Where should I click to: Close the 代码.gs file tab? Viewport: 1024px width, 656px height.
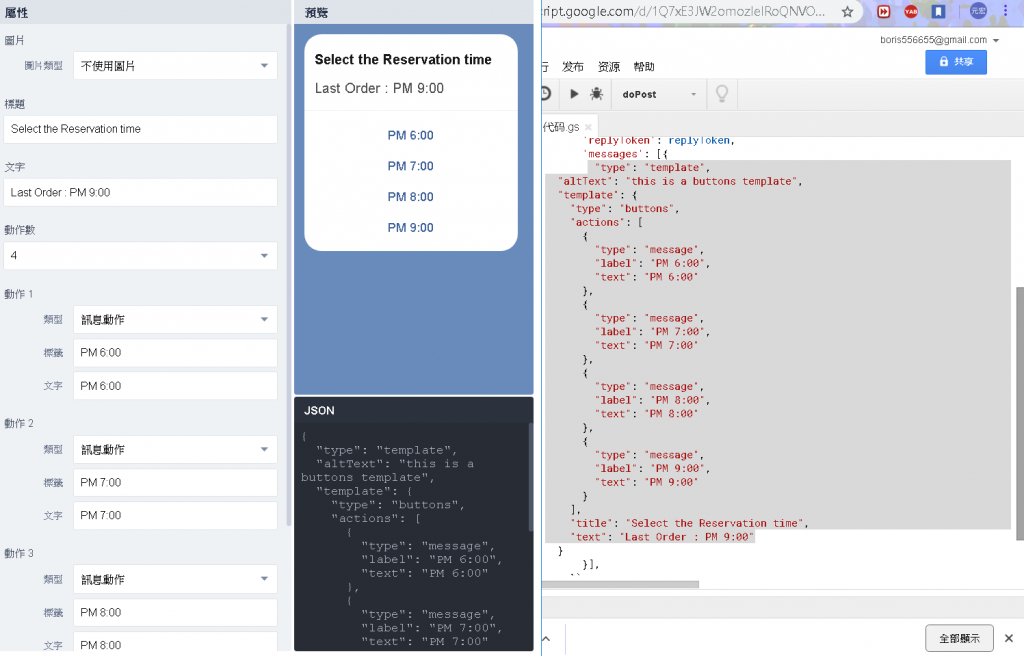(588, 127)
